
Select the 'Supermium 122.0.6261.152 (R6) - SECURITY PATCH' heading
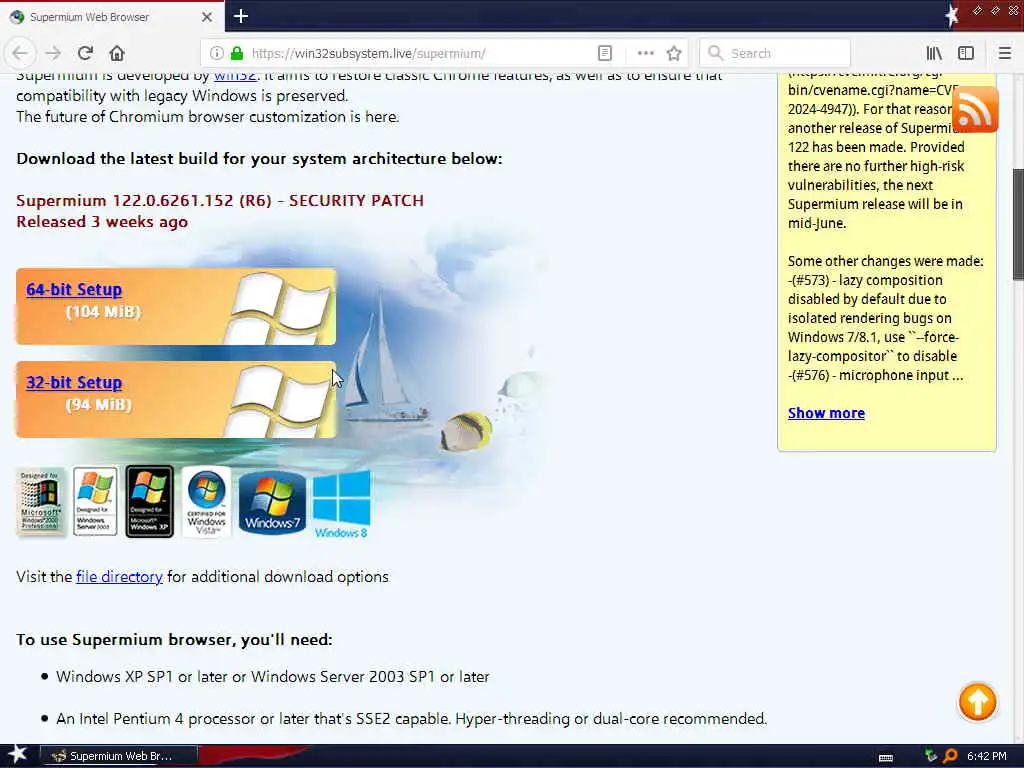[220, 200]
